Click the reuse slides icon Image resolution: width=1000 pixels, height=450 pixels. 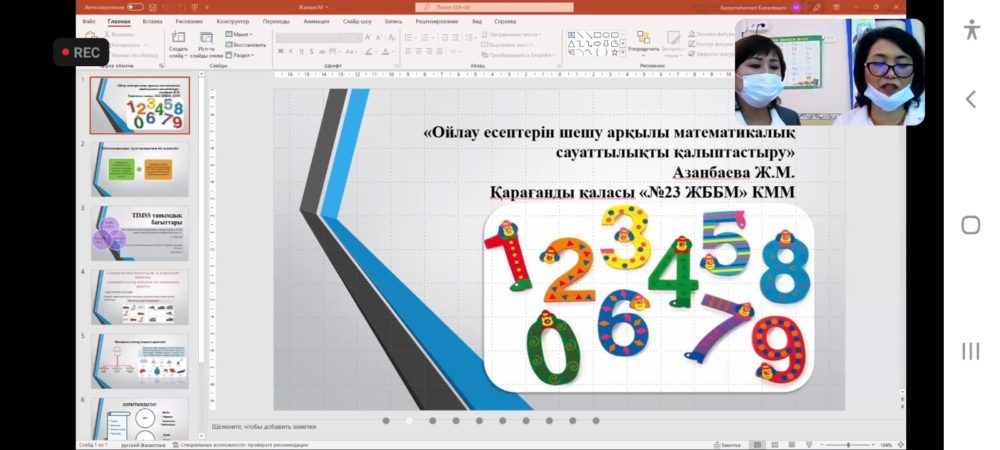[206, 38]
